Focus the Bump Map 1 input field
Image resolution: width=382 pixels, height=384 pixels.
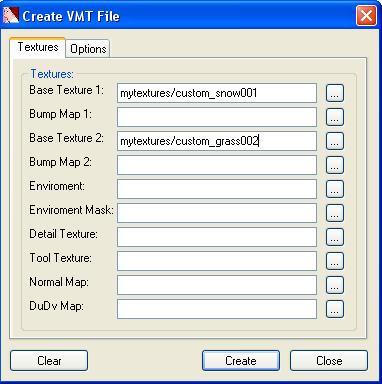click(x=217, y=117)
